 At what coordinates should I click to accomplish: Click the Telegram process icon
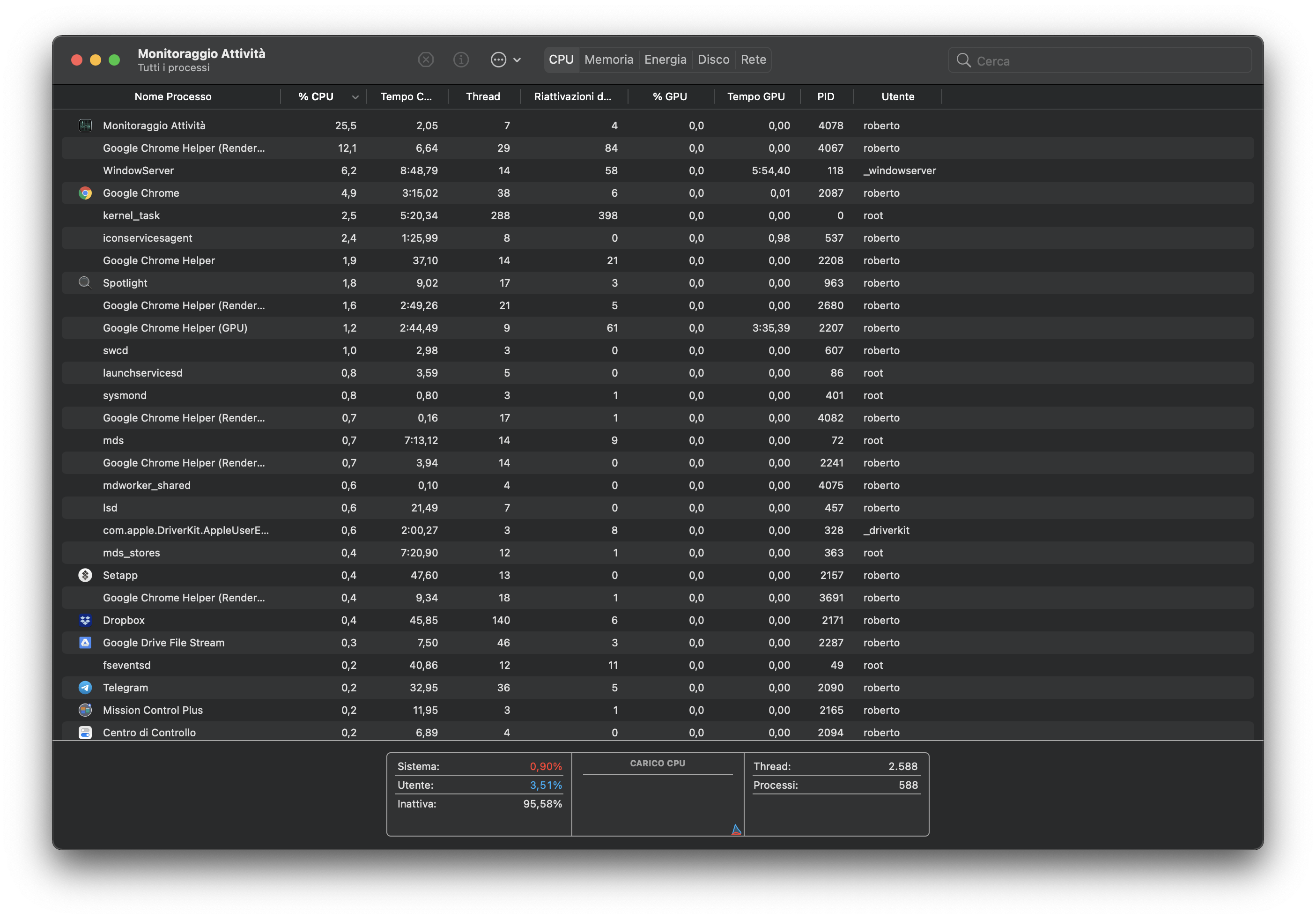click(85, 688)
